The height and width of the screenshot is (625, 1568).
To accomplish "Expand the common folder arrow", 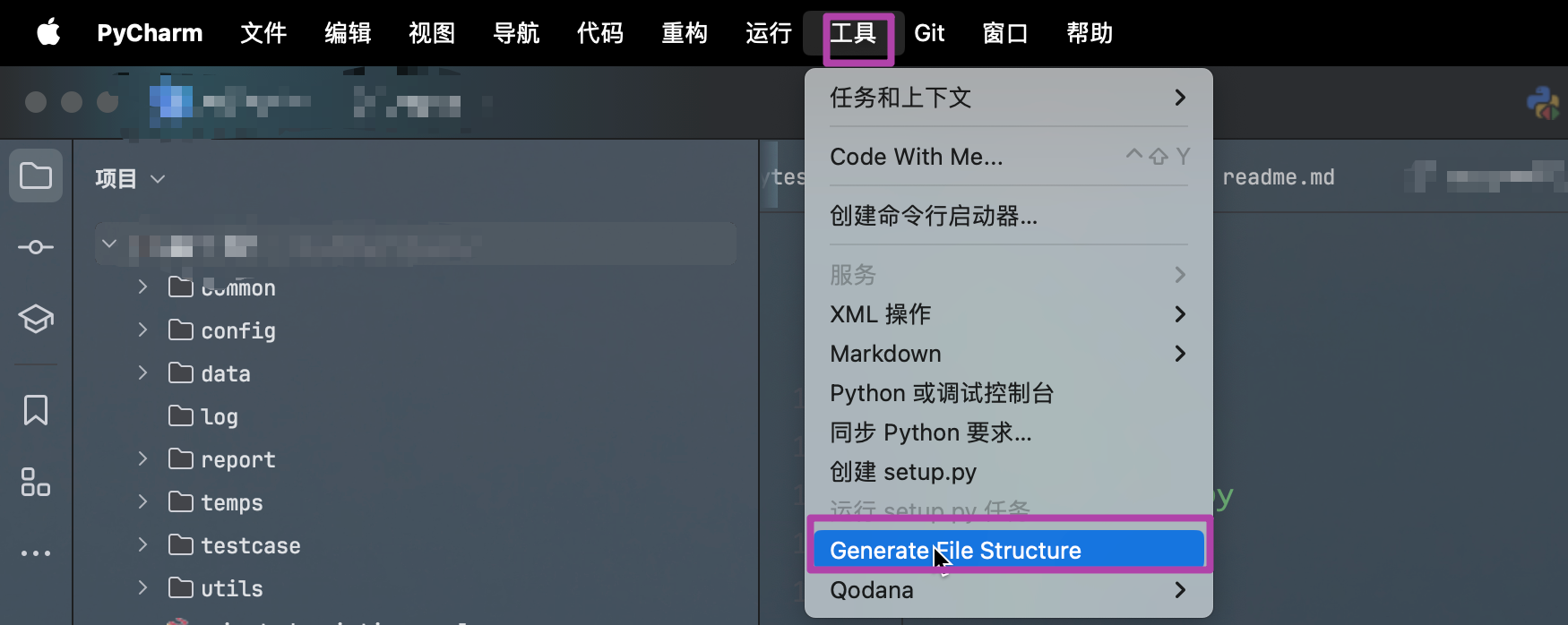I will coord(142,287).
